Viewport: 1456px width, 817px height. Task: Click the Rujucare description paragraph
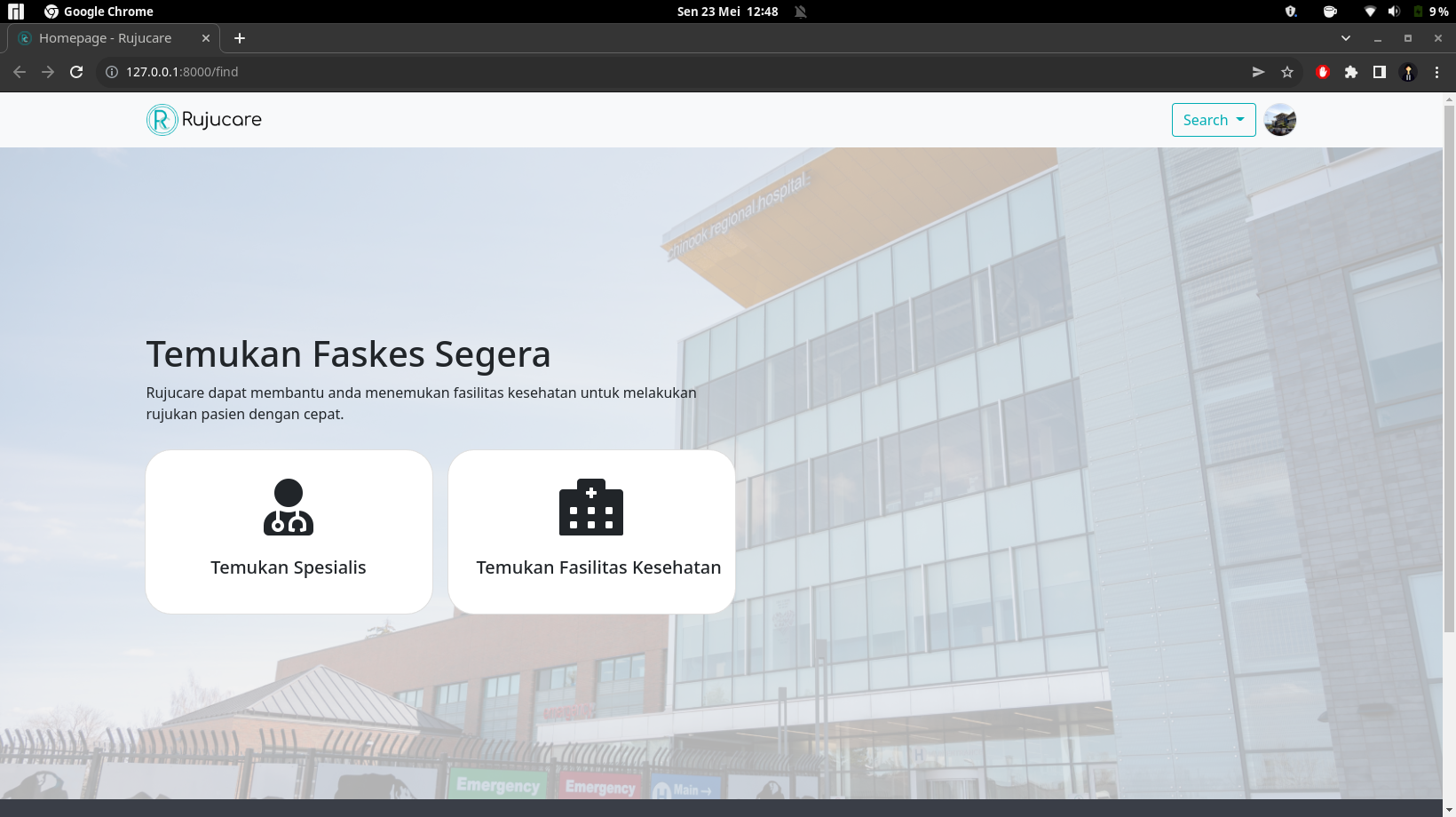pyautogui.click(x=422, y=403)
